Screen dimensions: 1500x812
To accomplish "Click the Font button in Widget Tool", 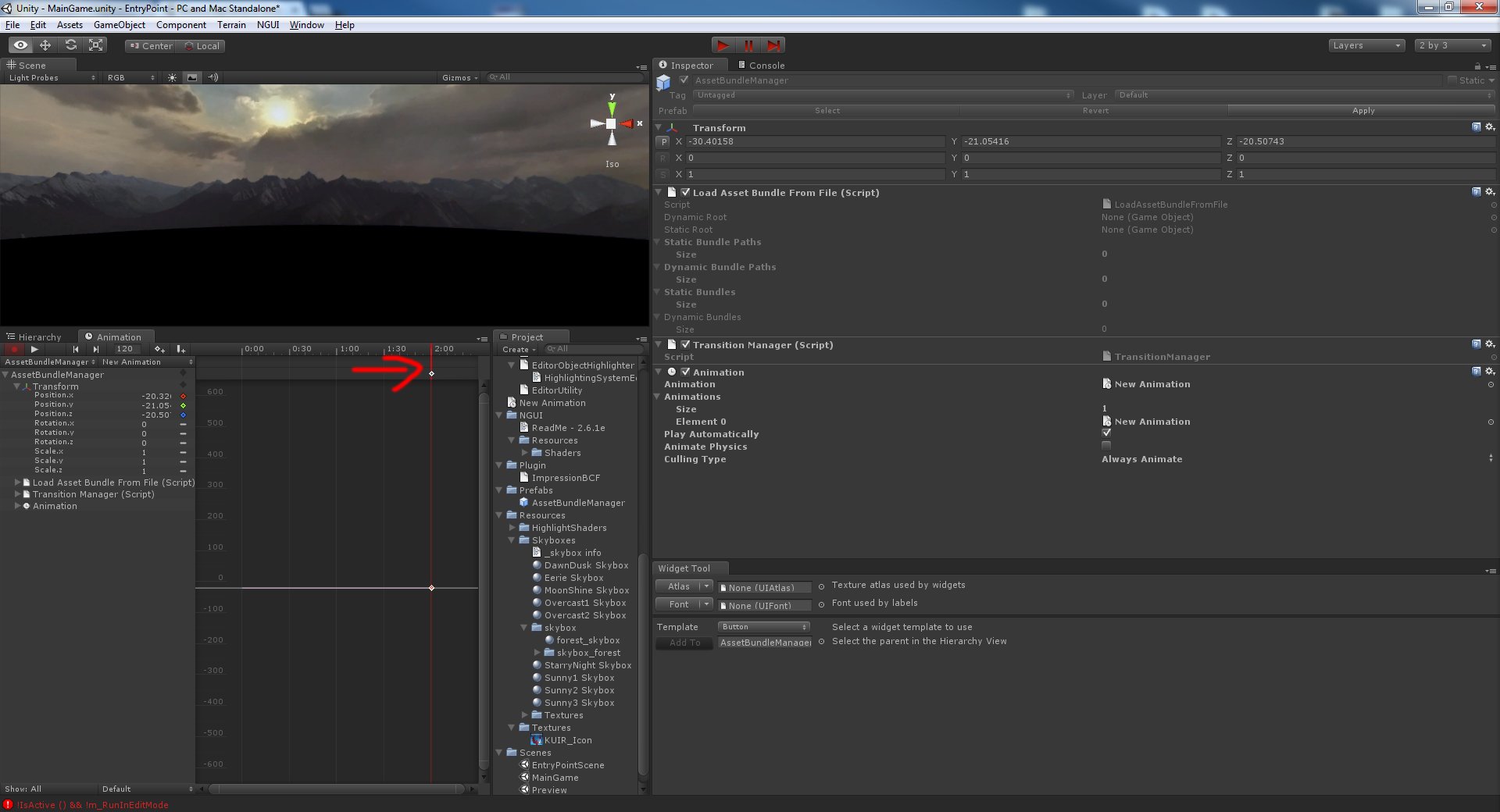I will point(678,604).
